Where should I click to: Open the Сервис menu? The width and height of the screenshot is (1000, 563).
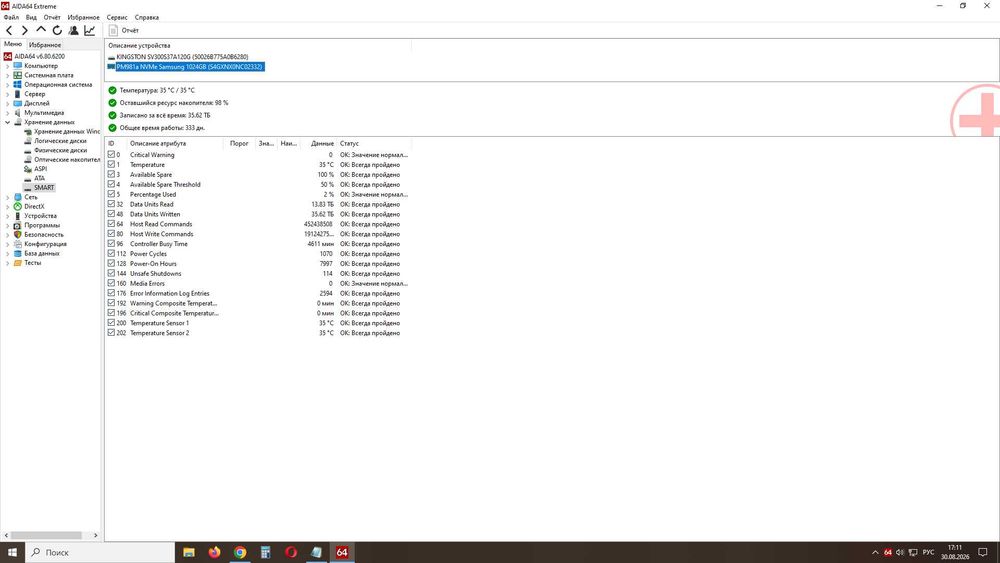tap(117, 17)
